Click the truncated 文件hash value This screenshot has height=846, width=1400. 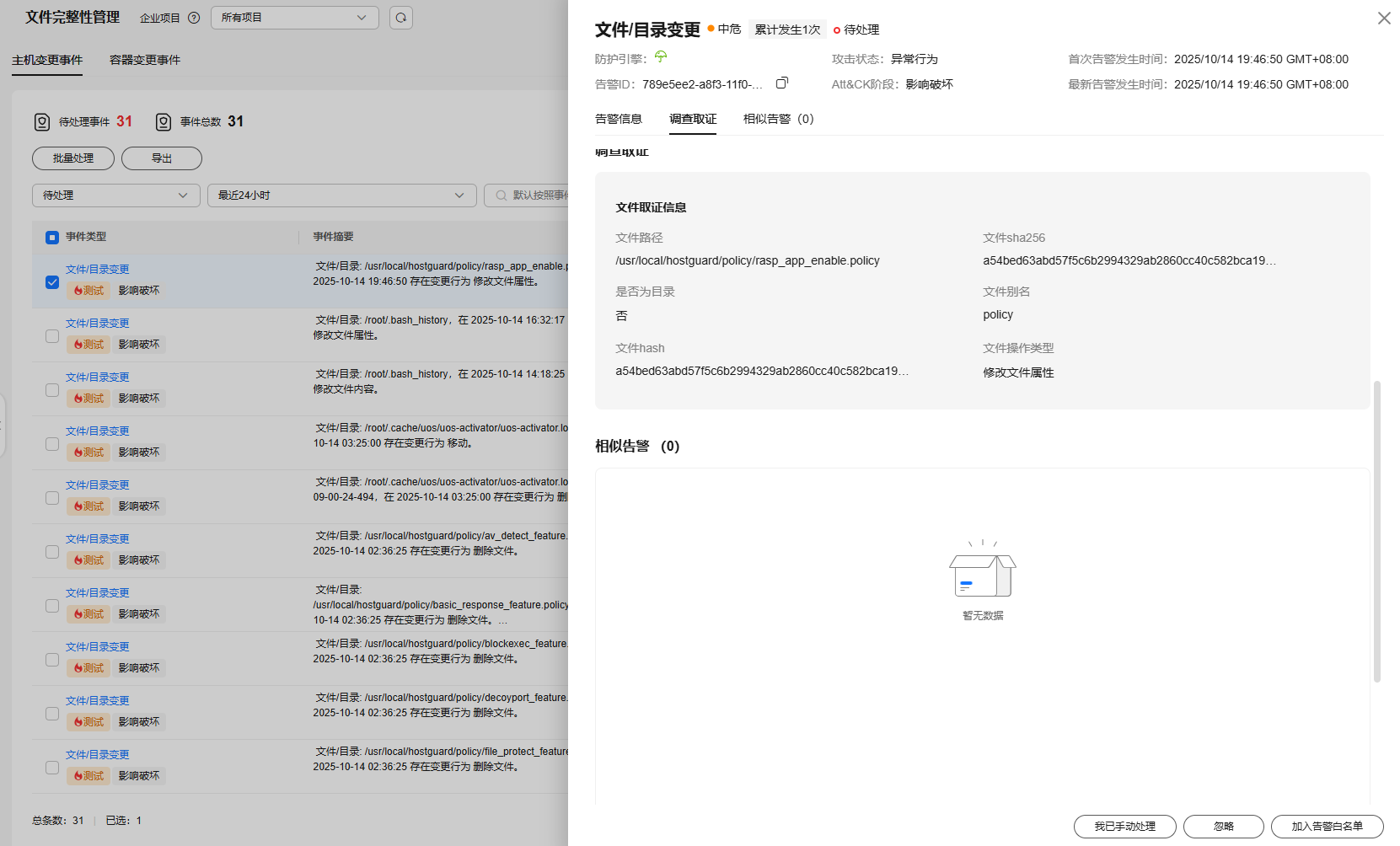pyautogui.click(x=762, y=371)
